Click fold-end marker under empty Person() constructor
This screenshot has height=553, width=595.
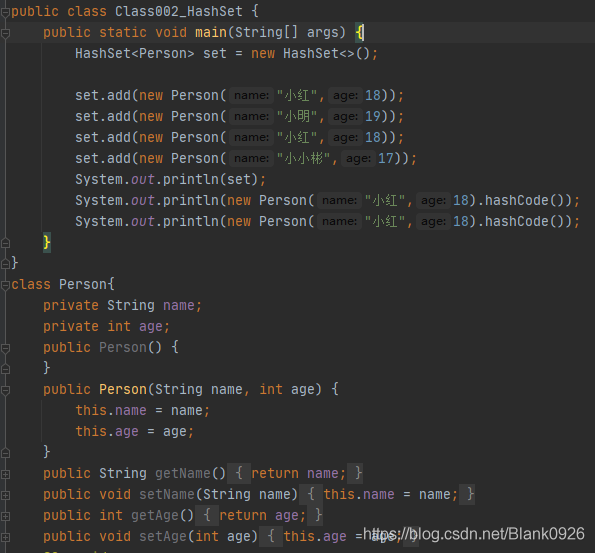pos(5,369)
